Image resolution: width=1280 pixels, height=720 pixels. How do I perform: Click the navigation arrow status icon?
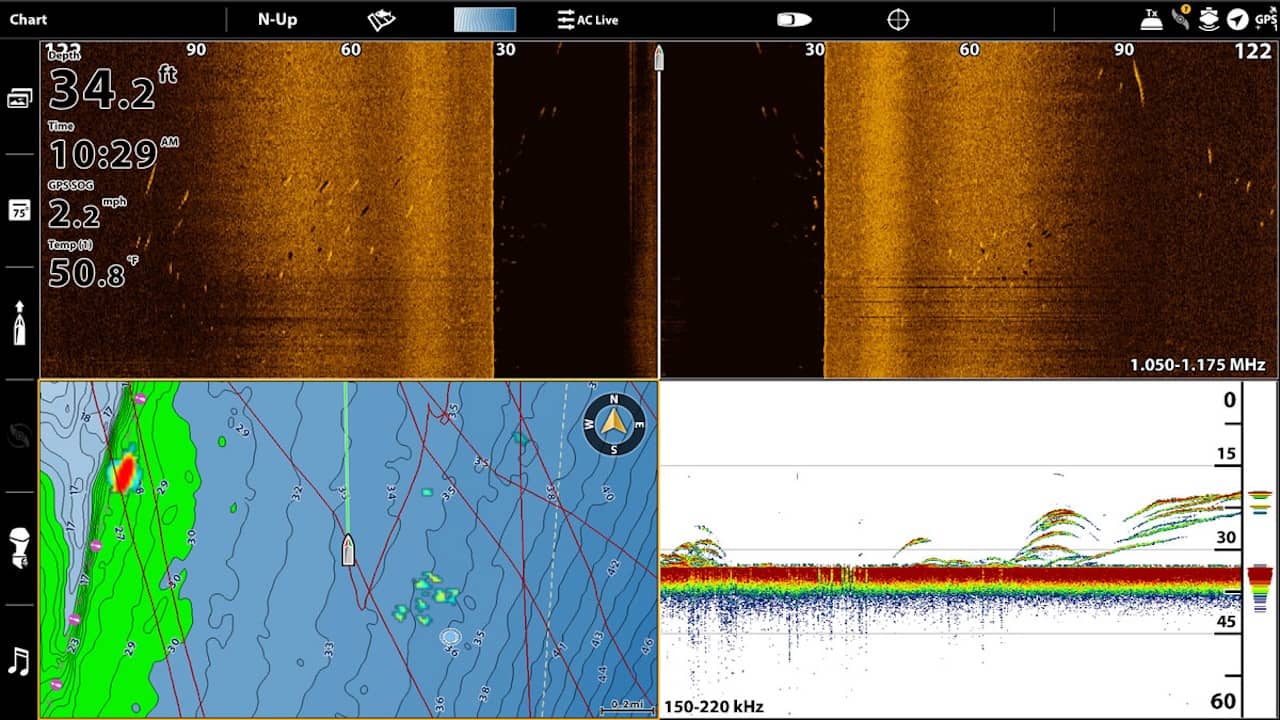[1237, 20]
